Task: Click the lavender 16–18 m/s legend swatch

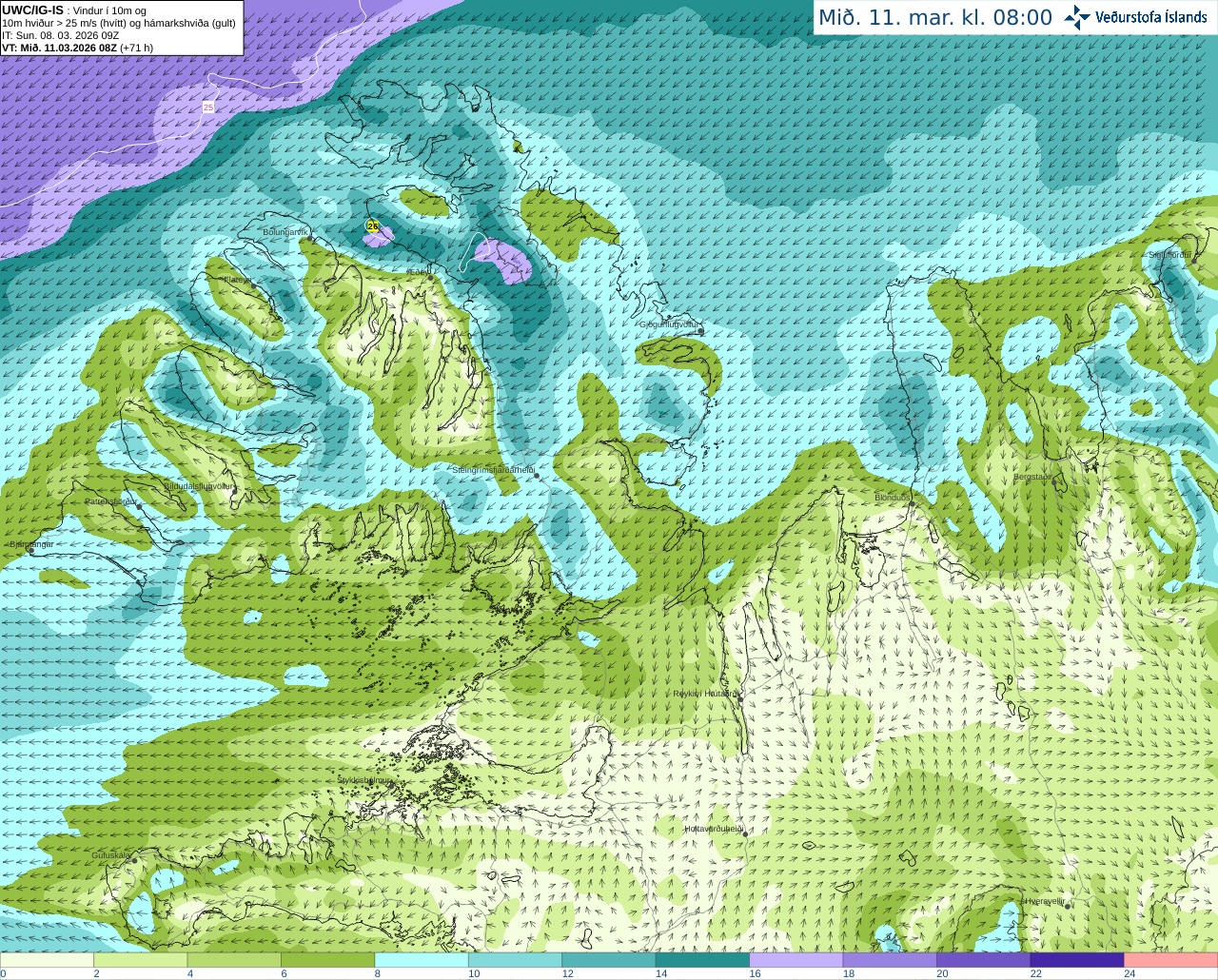Action: 796,960
